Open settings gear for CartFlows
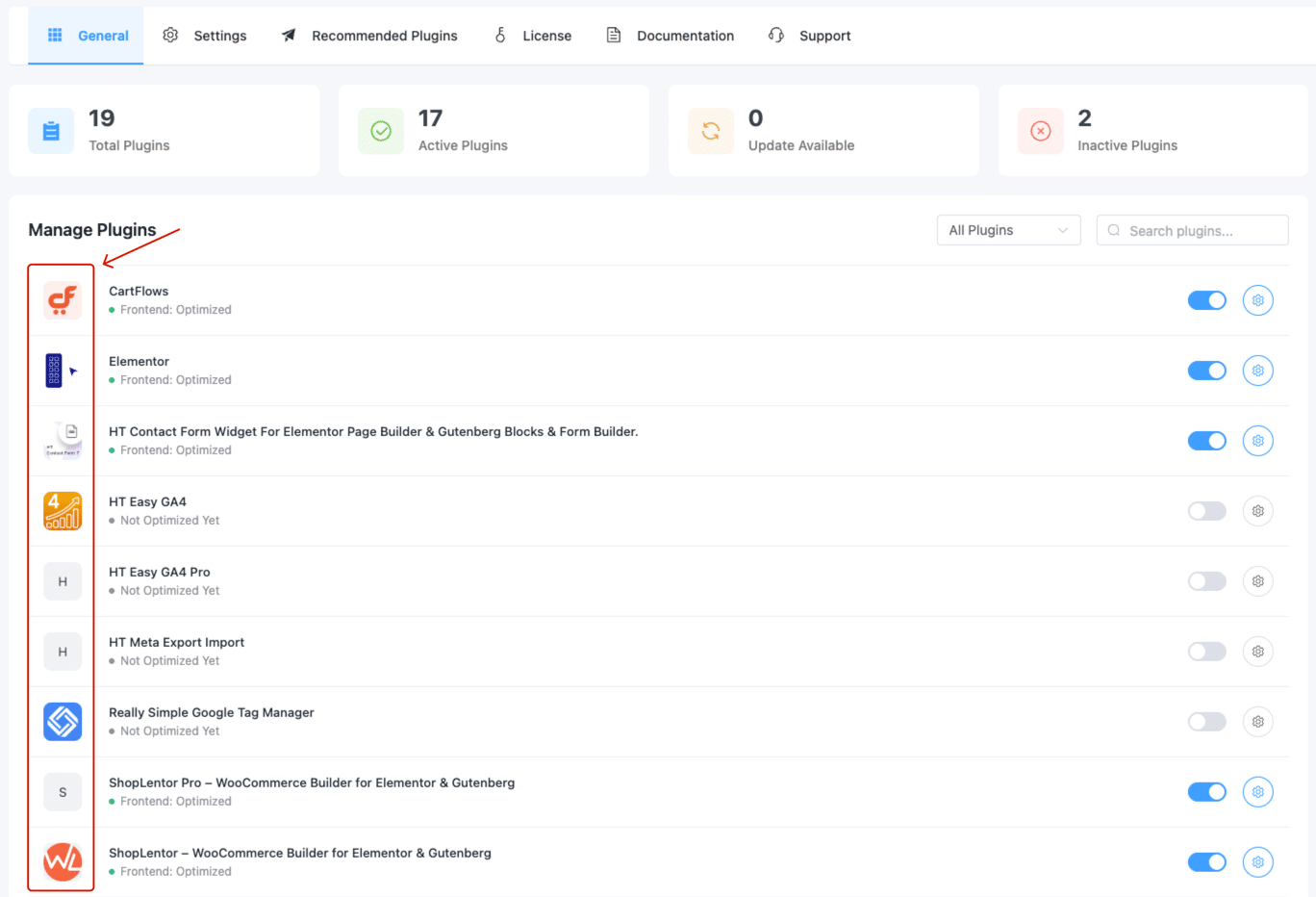The height and width of the screenshot is (897, 1316). 1257,299
